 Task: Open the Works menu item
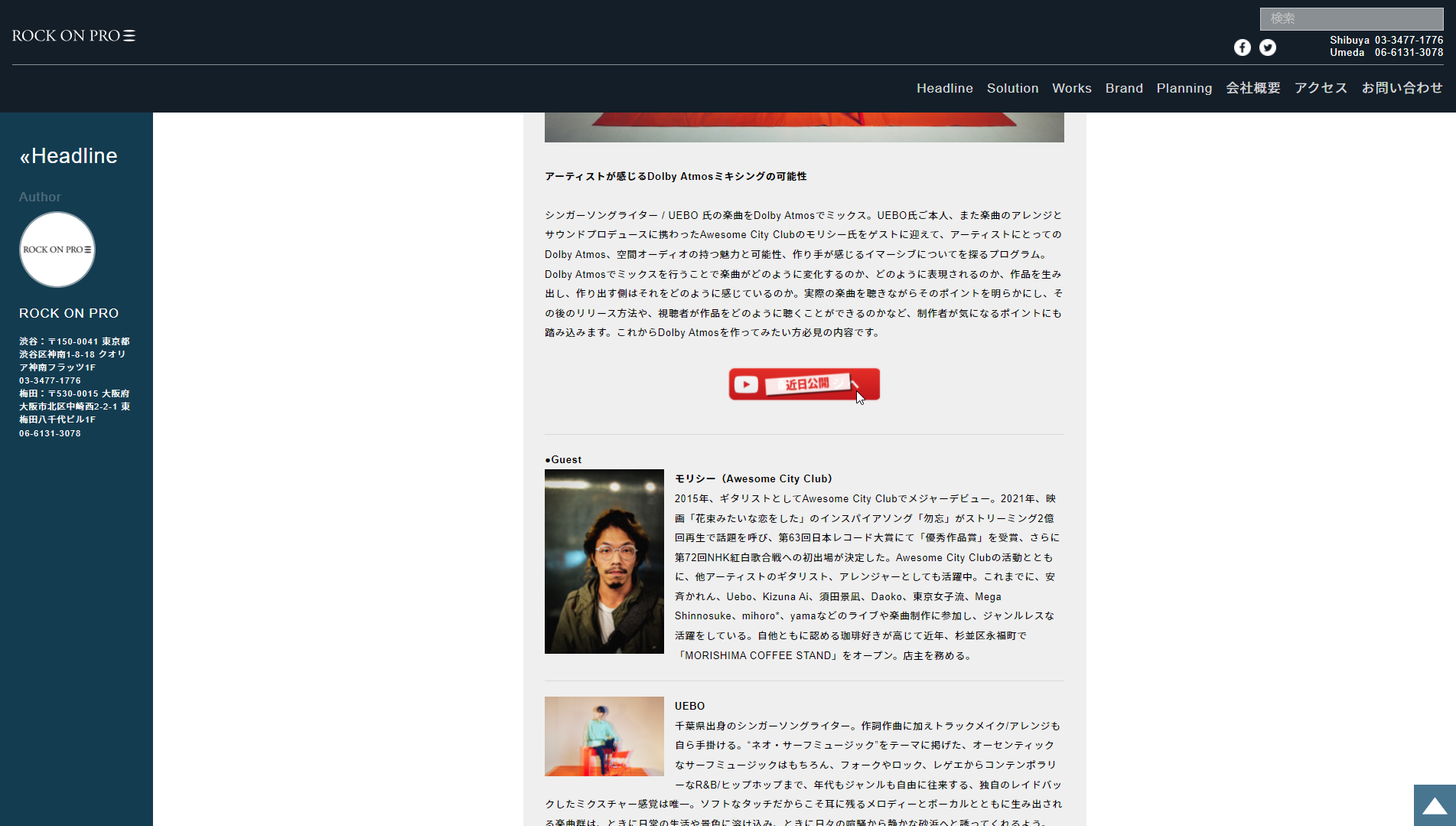tap(1072, 88)
